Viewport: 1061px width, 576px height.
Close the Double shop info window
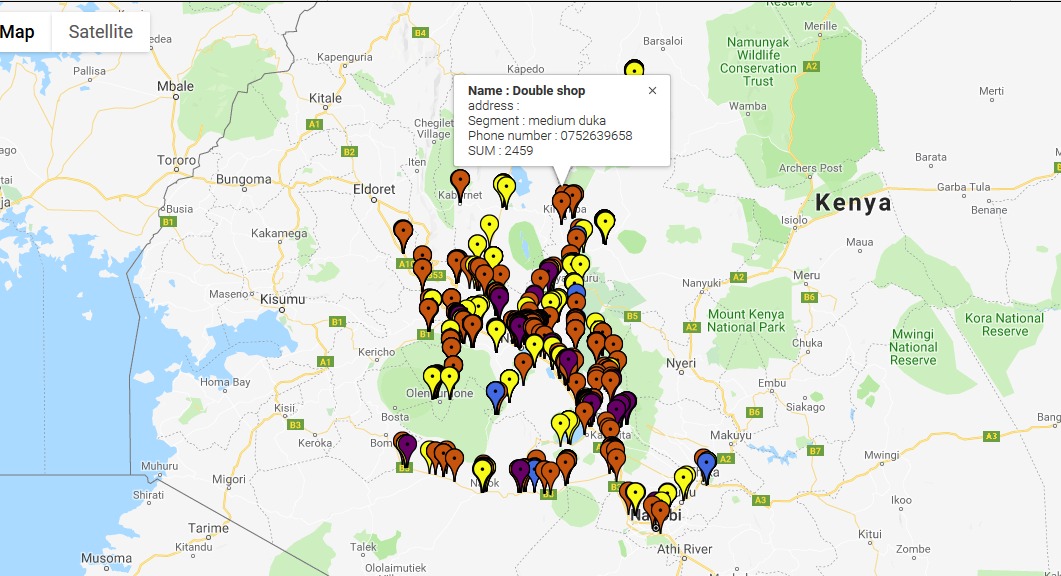click(x=652, y=91)
